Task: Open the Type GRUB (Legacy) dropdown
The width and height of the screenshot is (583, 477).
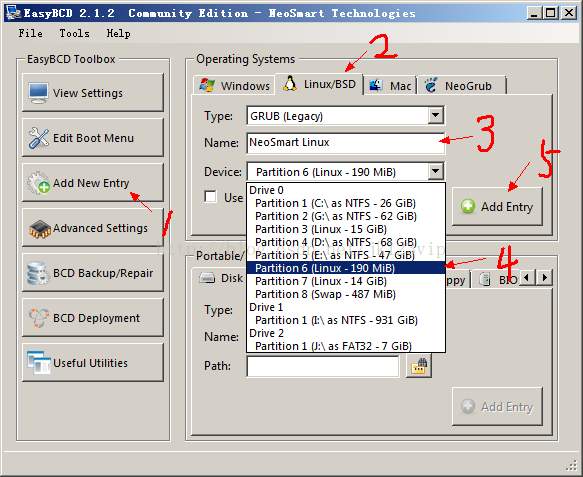Action: (x=435, y=115)
